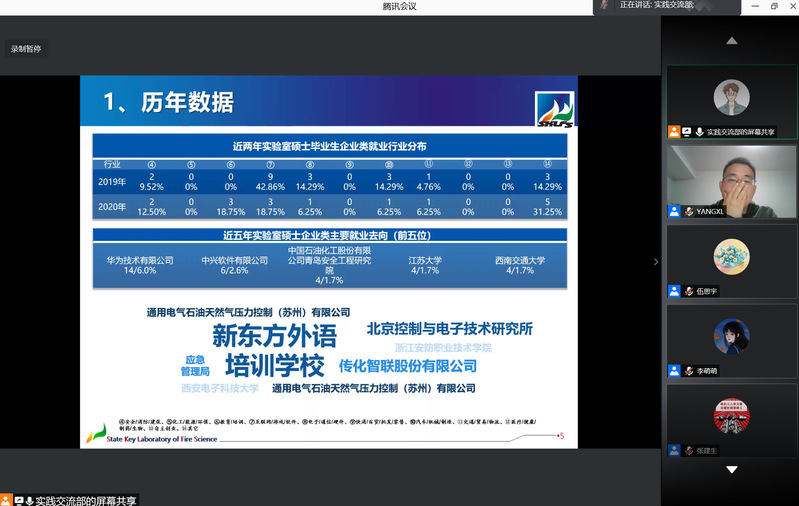Click green microphone icon in sidebar presenter tile
The image size is (799, 506).
(700, 132)
